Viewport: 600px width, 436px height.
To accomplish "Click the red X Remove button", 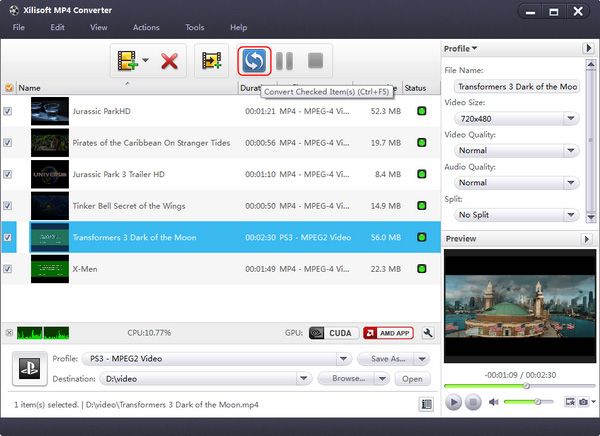I will point(169,61).
